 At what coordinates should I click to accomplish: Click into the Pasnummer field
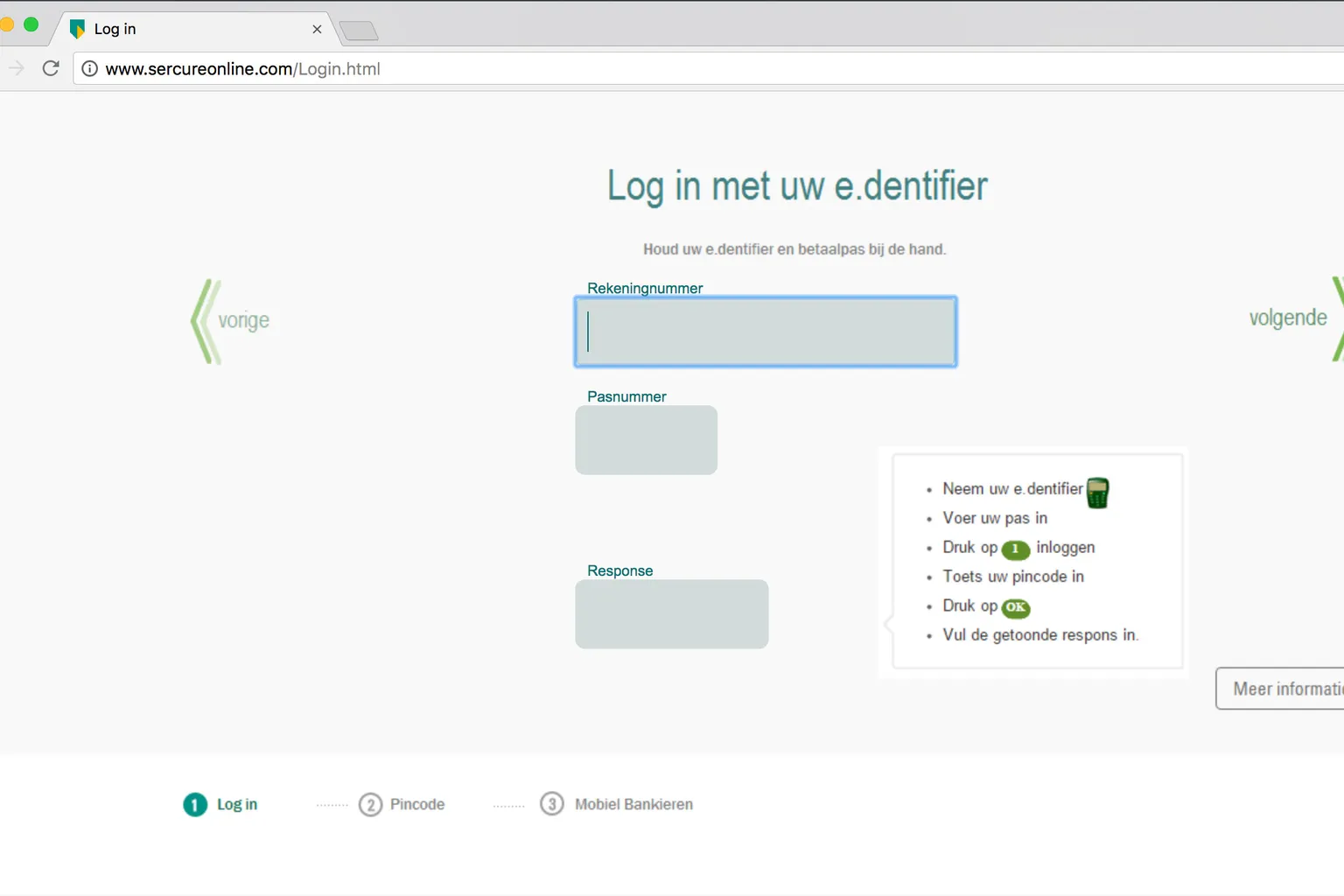646,440
